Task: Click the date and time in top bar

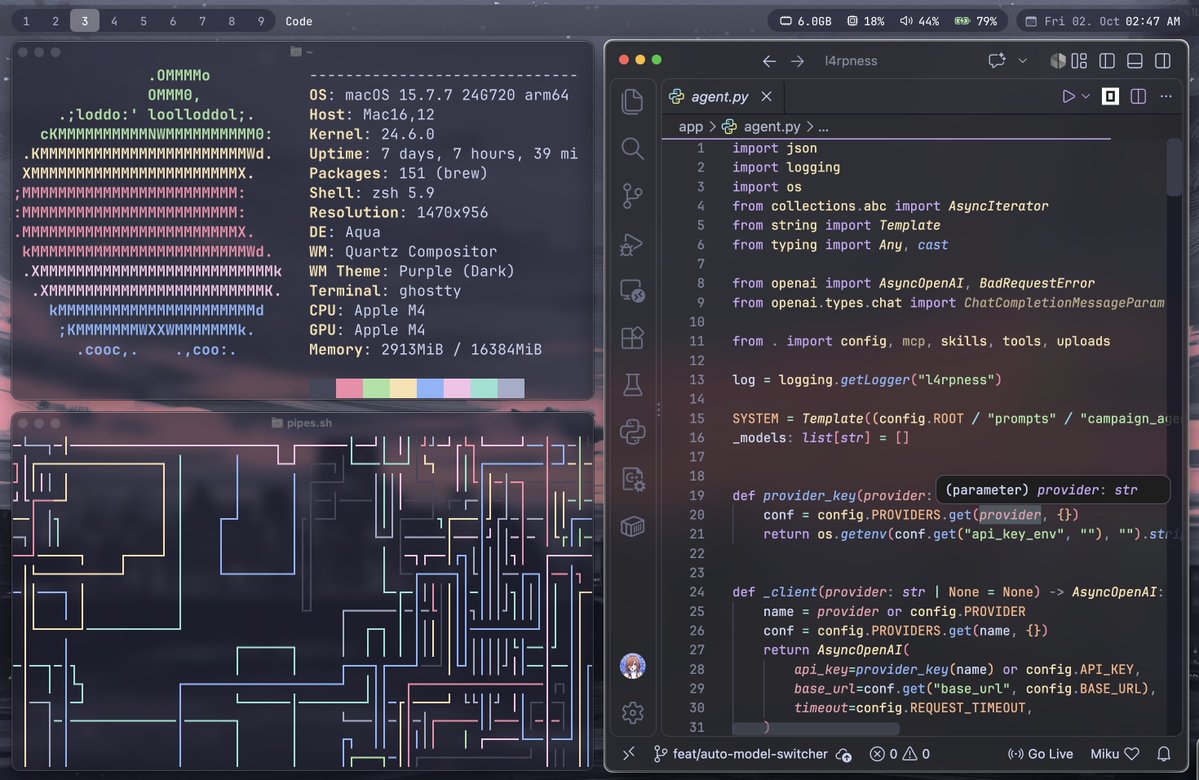Action: tap(1103, 21)
